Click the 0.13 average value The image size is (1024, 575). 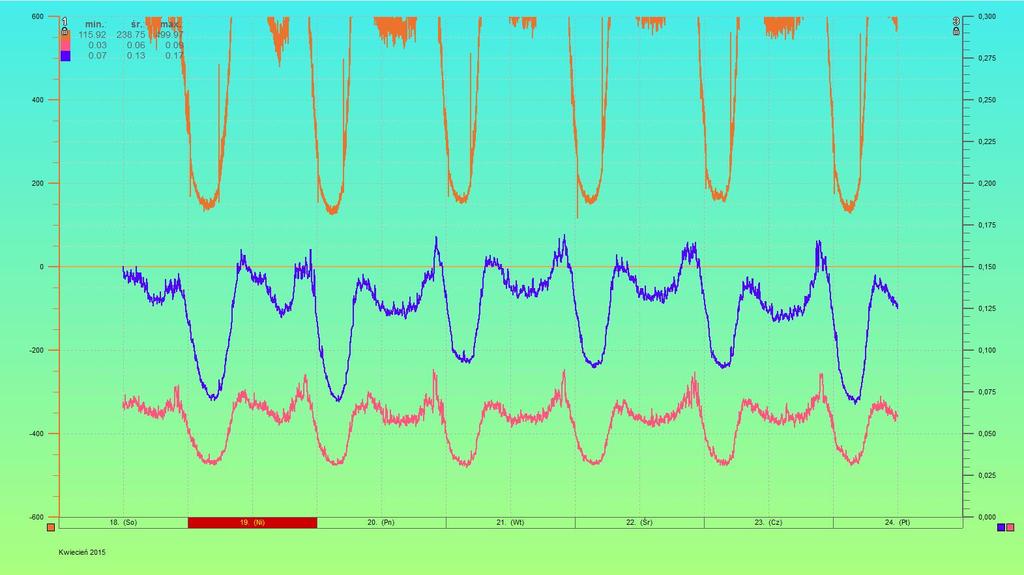point(136,56)
